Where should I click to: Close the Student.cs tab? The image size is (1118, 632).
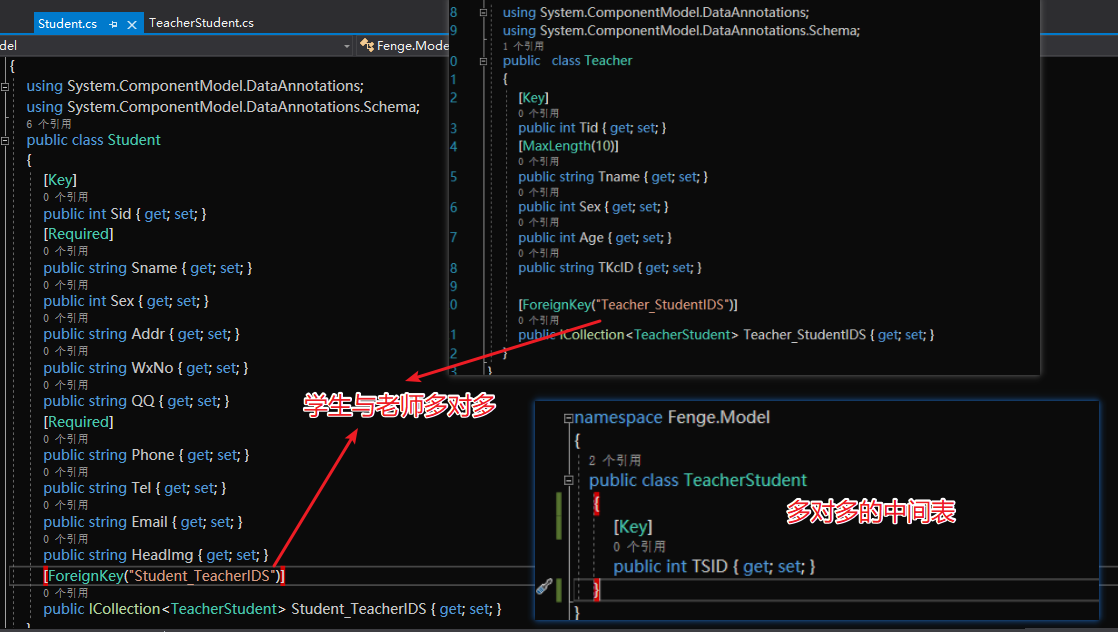(132, 24)
